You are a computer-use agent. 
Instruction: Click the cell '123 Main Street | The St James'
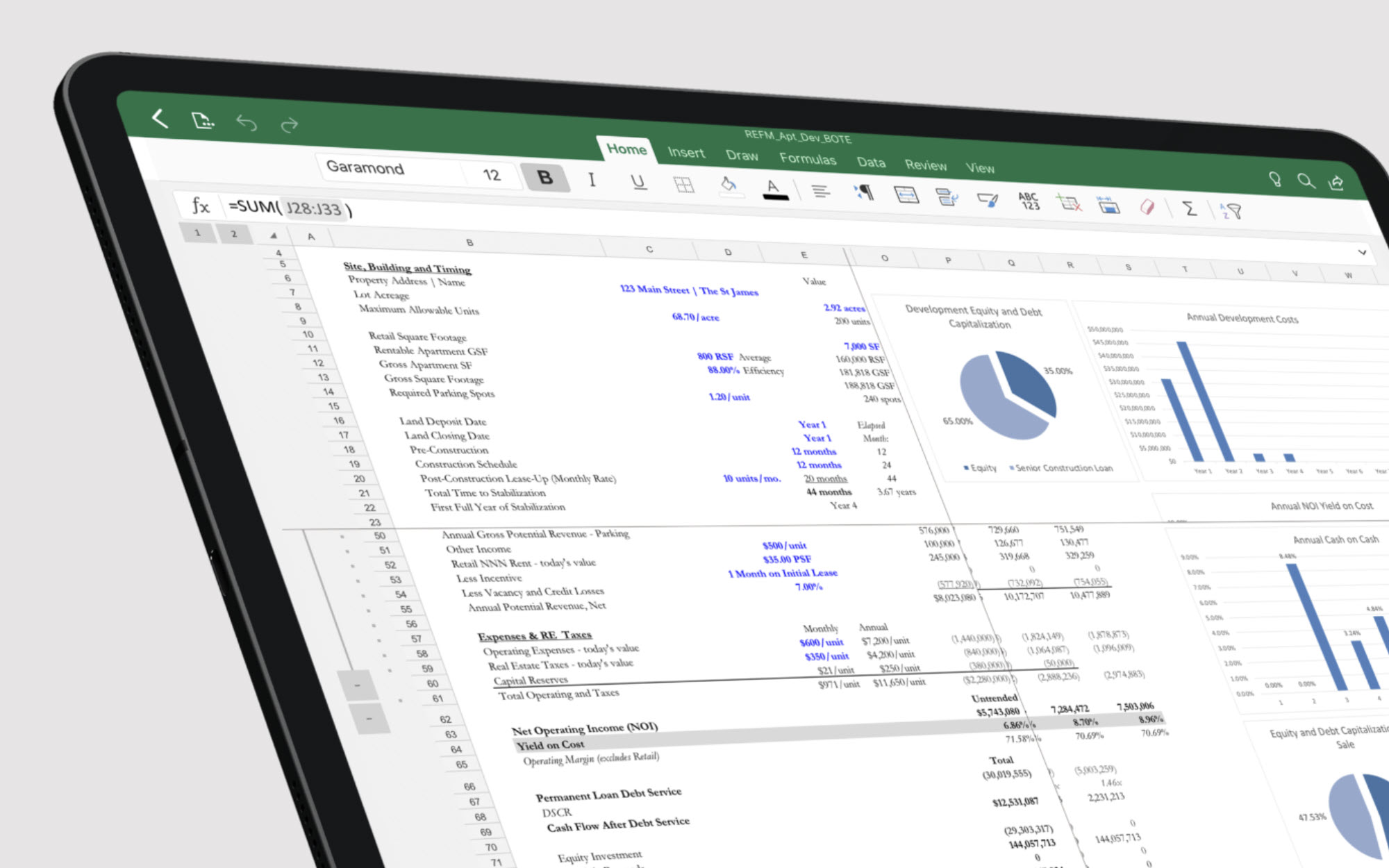pos(688,291)
